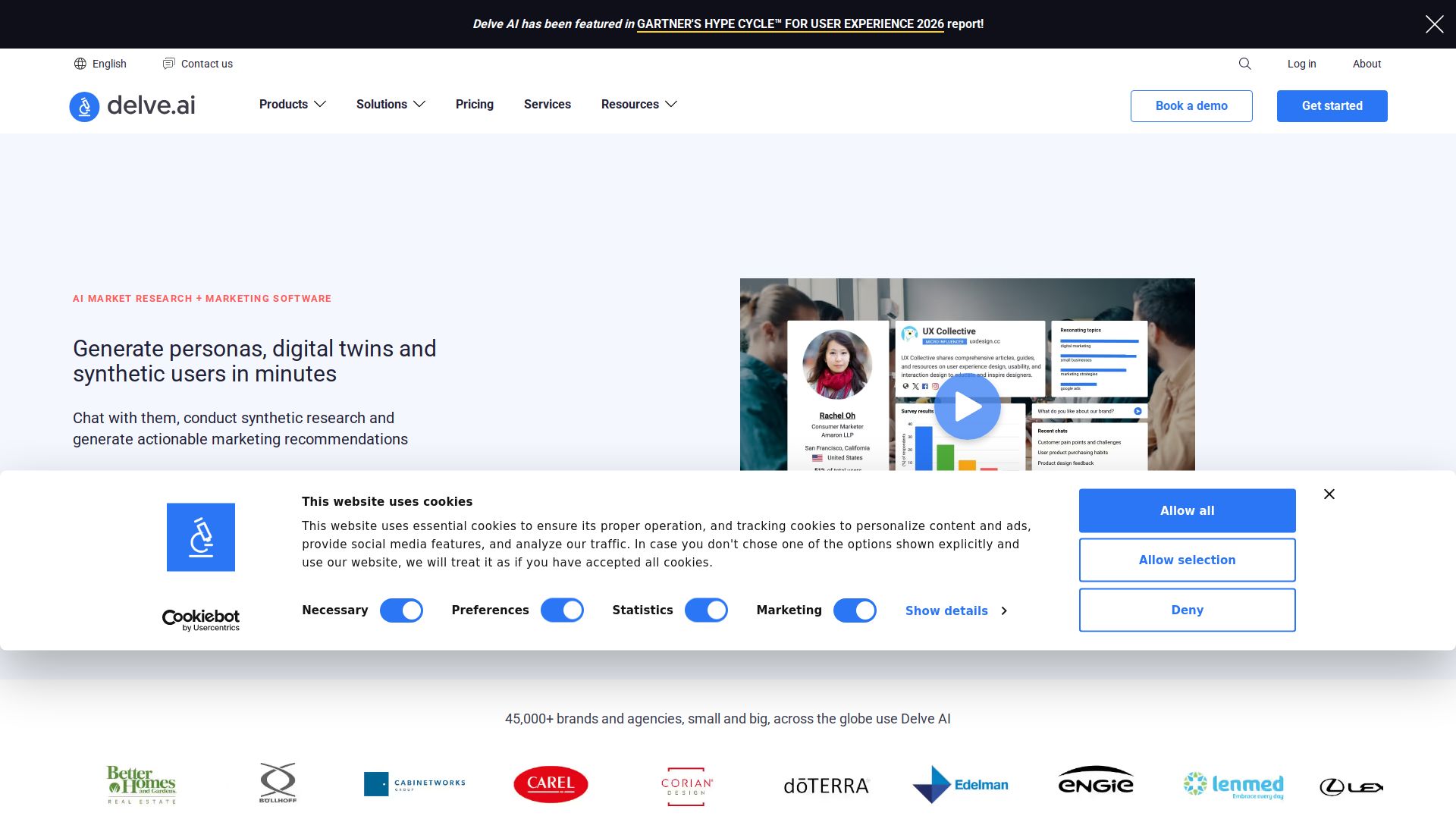
Task: Expand the Products dropdown menu
Action: [293, 105]
